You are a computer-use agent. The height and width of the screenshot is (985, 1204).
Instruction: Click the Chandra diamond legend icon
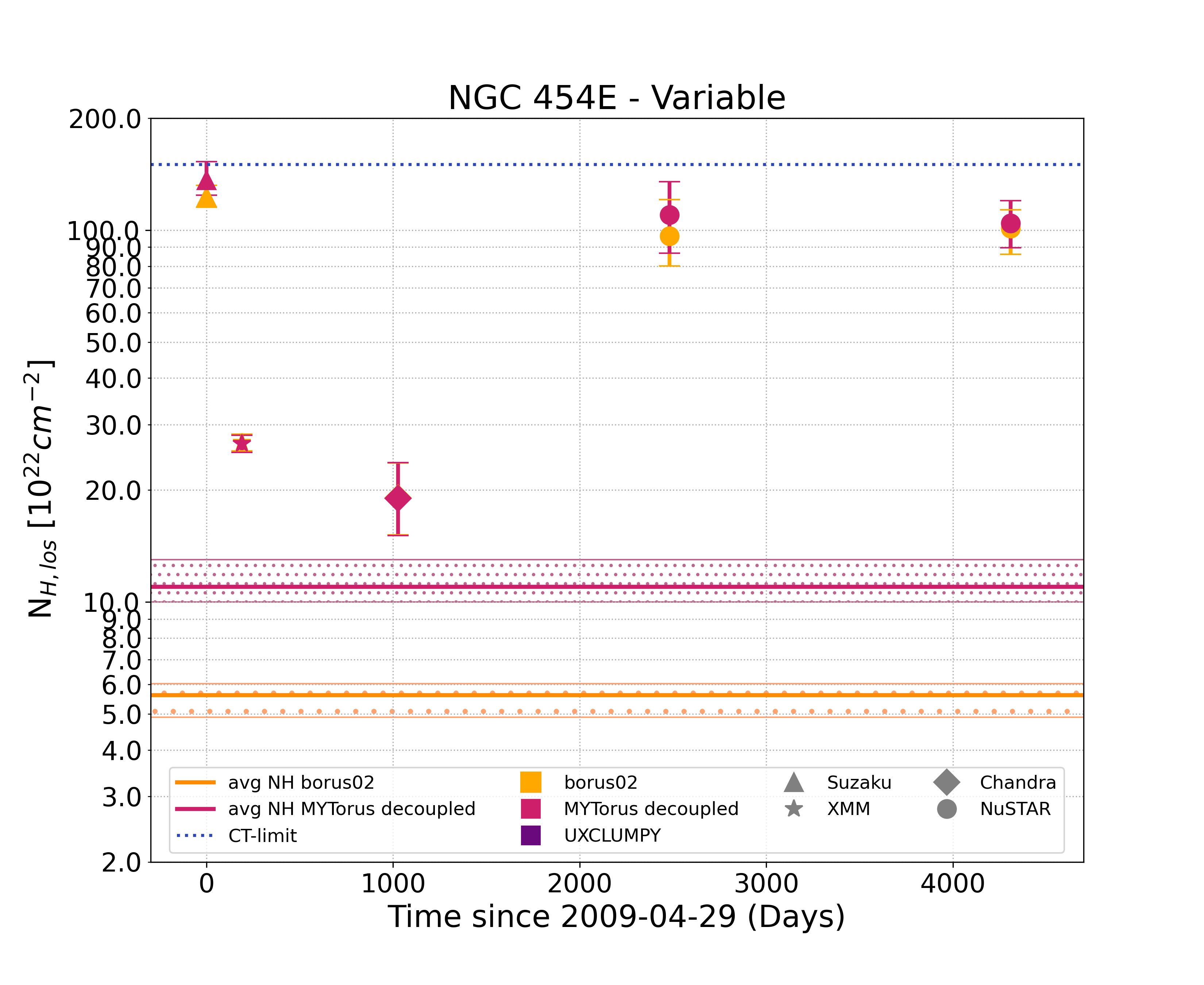(x=946, y=783)
